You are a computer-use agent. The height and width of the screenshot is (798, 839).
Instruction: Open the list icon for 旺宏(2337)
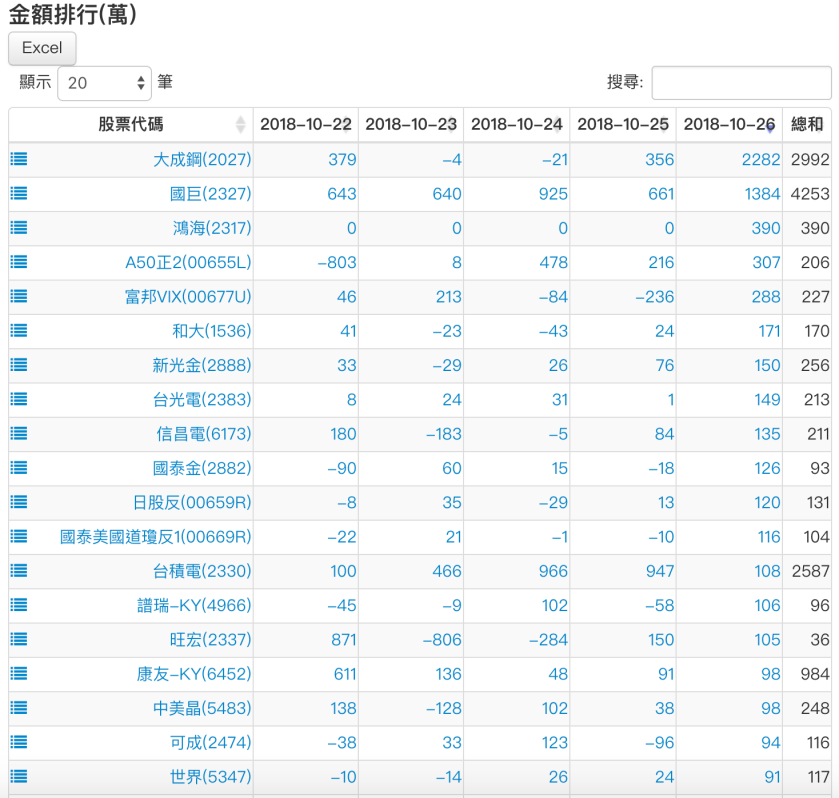(19, 639)
